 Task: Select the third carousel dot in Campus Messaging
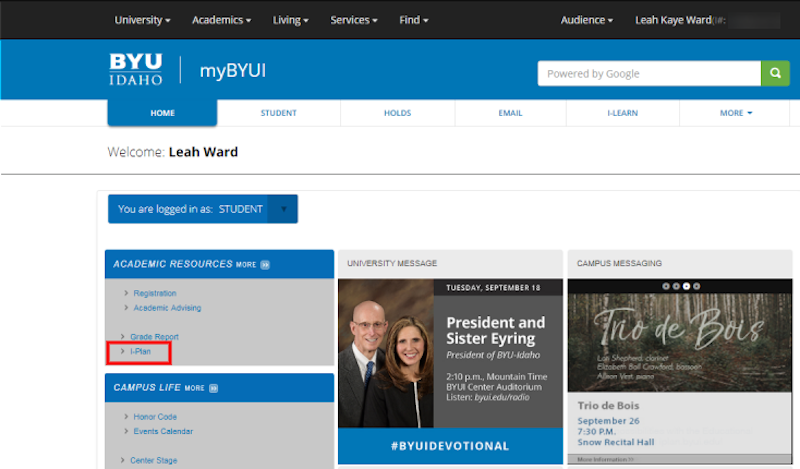(686, 286)
